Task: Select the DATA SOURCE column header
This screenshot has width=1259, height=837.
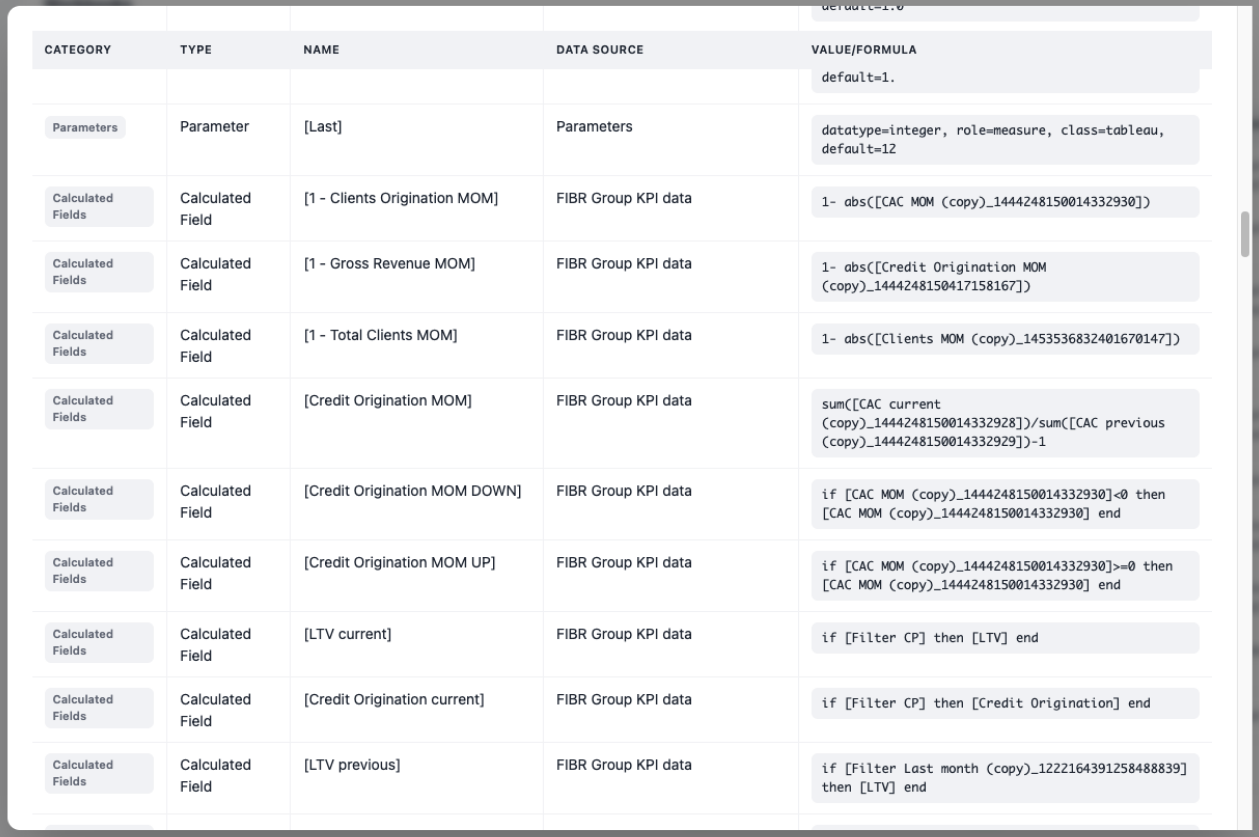Action: pyautogui.click(x=597, y=48)
